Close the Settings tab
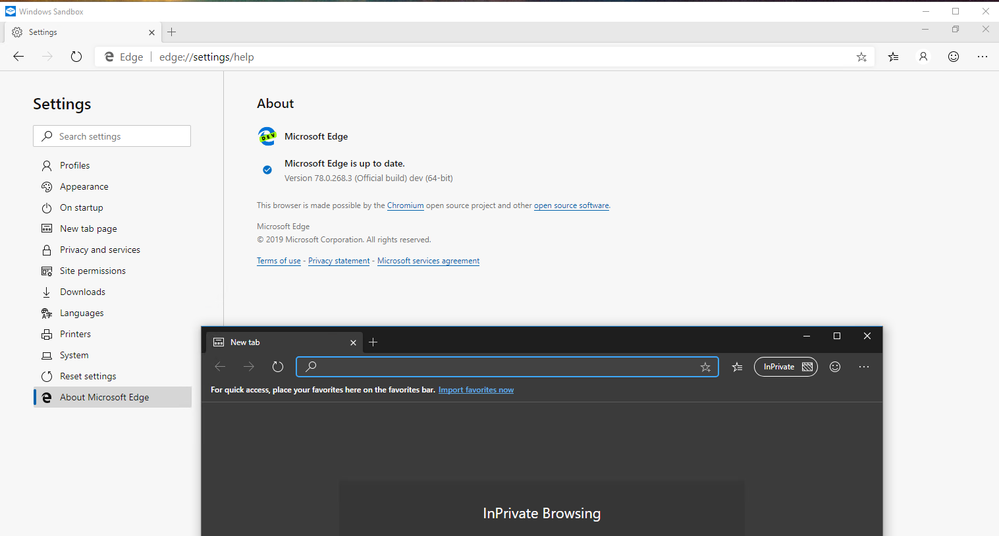This screenshot has height=536, width=999. pyautogui.click(x=152, y=33)
